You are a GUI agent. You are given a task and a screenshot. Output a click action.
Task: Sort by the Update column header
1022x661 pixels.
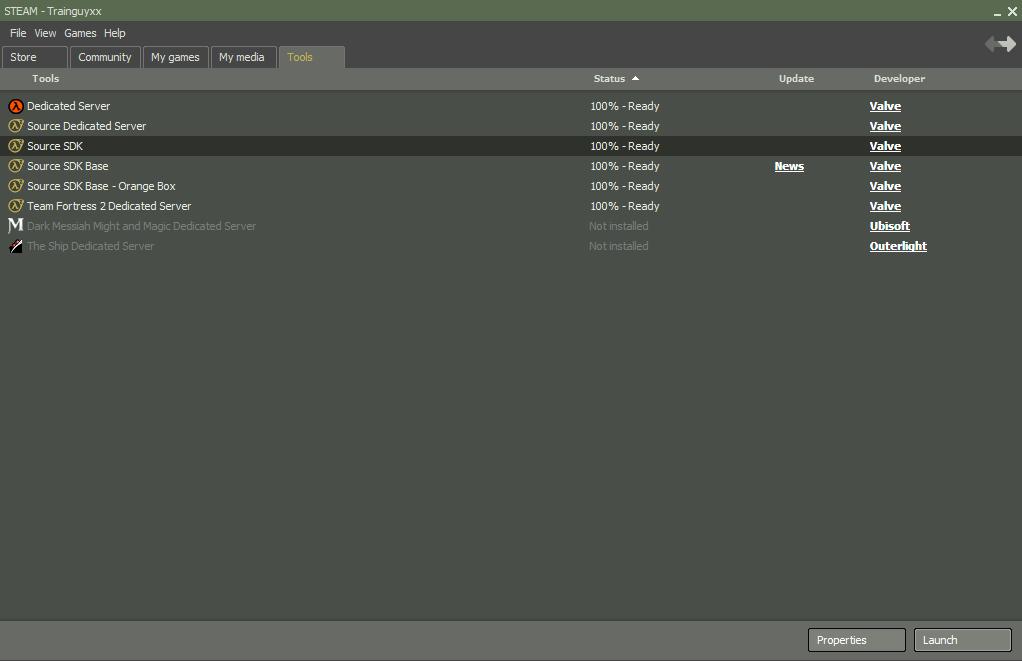[796, 78]
